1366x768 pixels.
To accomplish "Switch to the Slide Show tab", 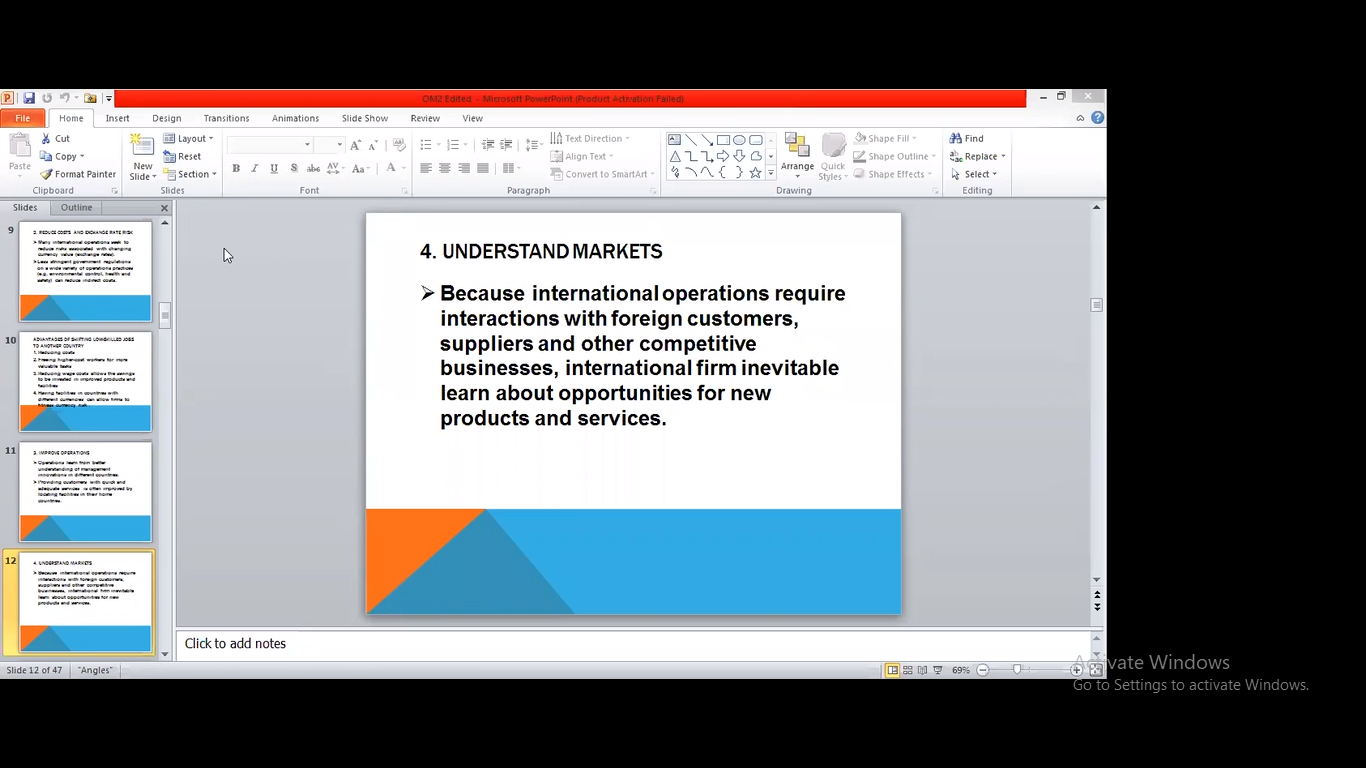I will click(x=365, y=118).
